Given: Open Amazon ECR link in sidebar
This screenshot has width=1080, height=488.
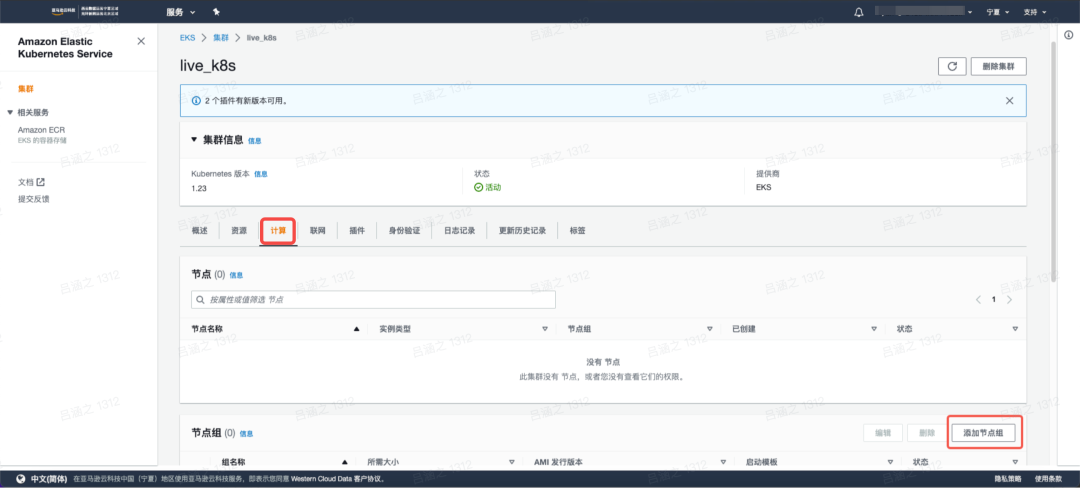Looking at the screenshot, I should coord(41,129).
